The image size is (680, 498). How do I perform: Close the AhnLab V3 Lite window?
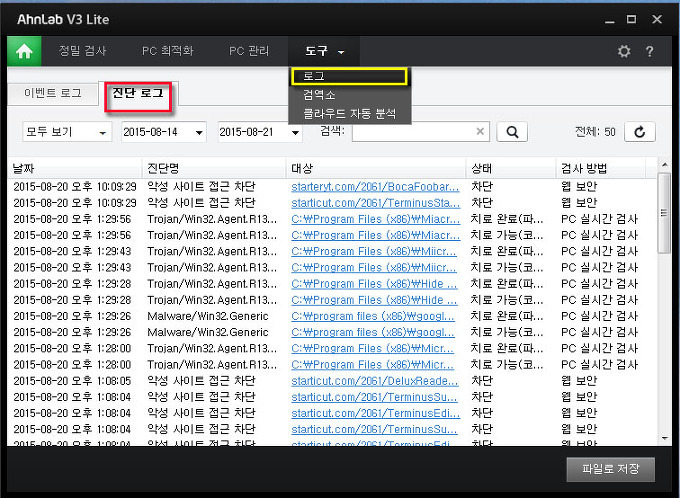point(657,20)
